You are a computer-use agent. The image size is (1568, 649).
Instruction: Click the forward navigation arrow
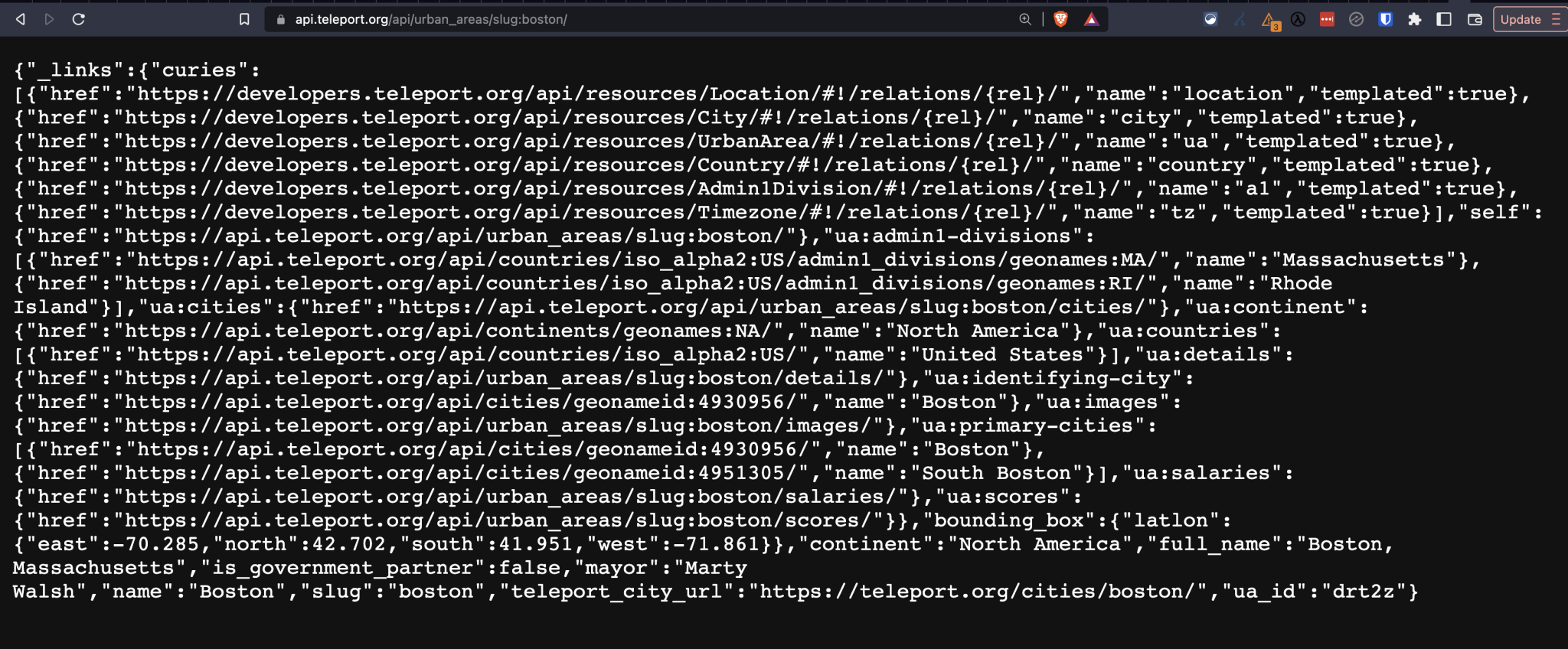pos(50,19)
